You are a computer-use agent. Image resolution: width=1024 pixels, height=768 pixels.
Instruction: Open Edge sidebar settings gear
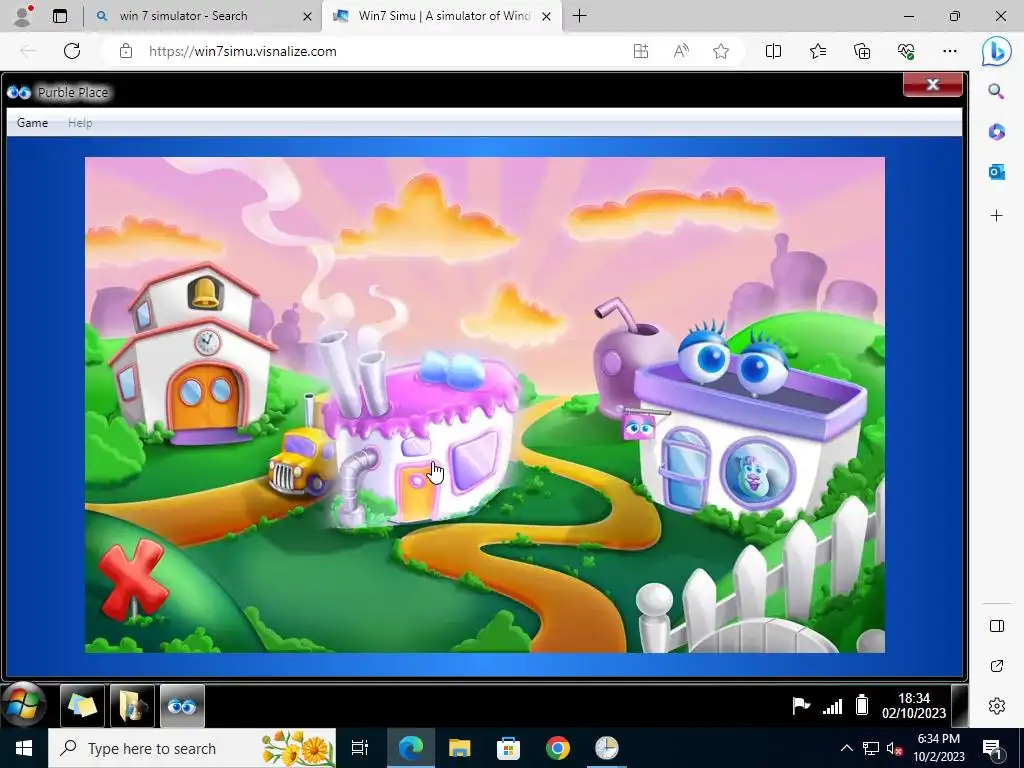(x=997, y=706)
